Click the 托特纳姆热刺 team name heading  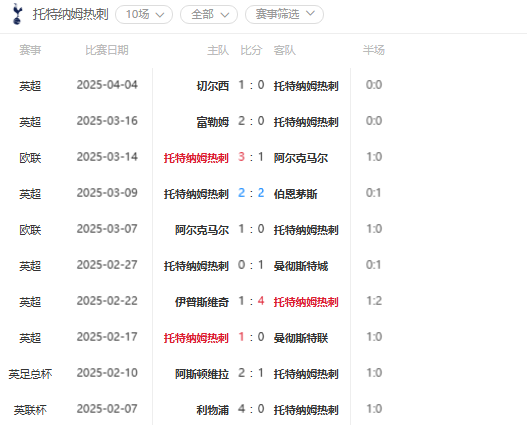[x=71, y=14]
